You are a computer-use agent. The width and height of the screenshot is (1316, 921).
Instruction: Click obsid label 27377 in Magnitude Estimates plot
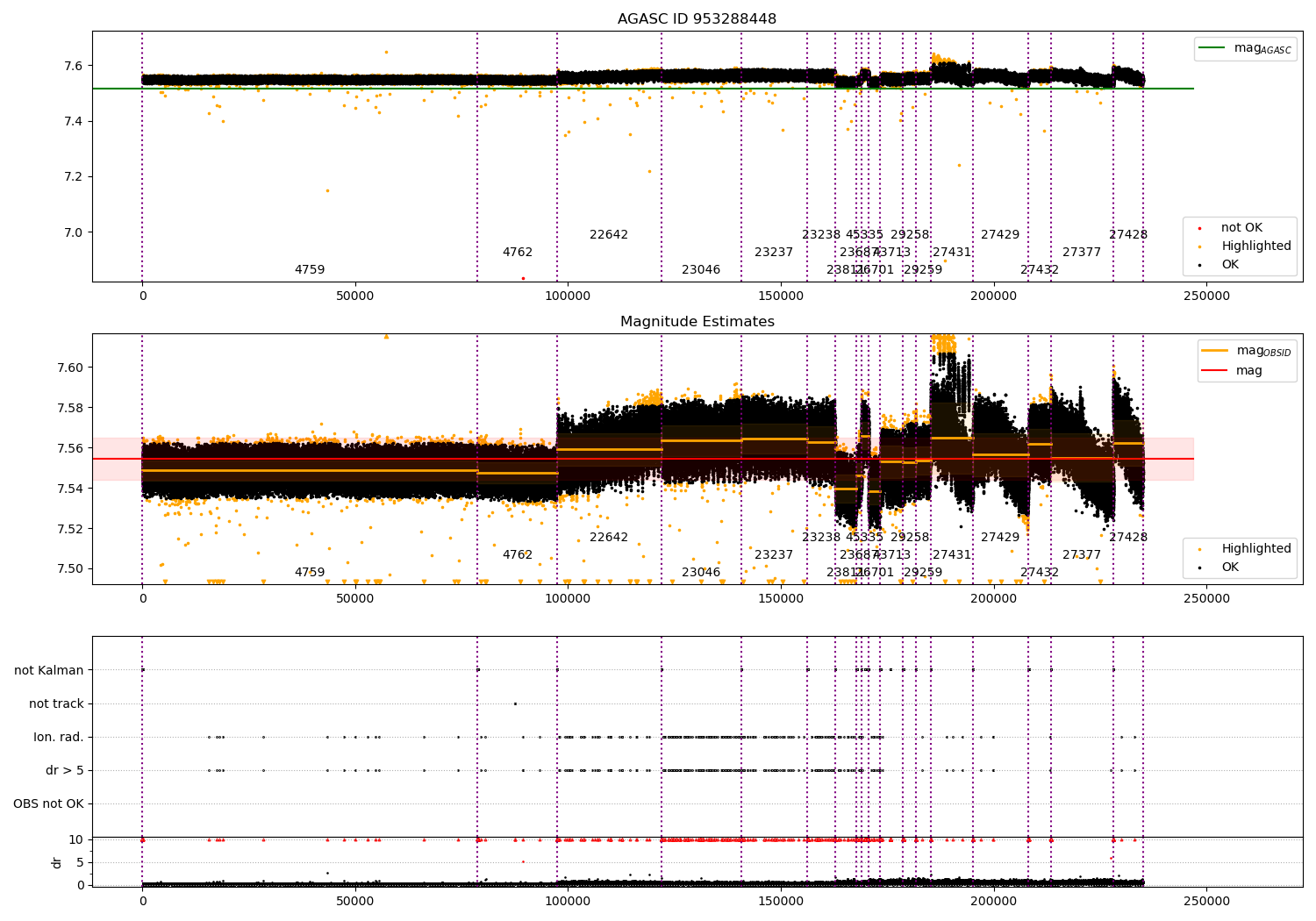1082,555
